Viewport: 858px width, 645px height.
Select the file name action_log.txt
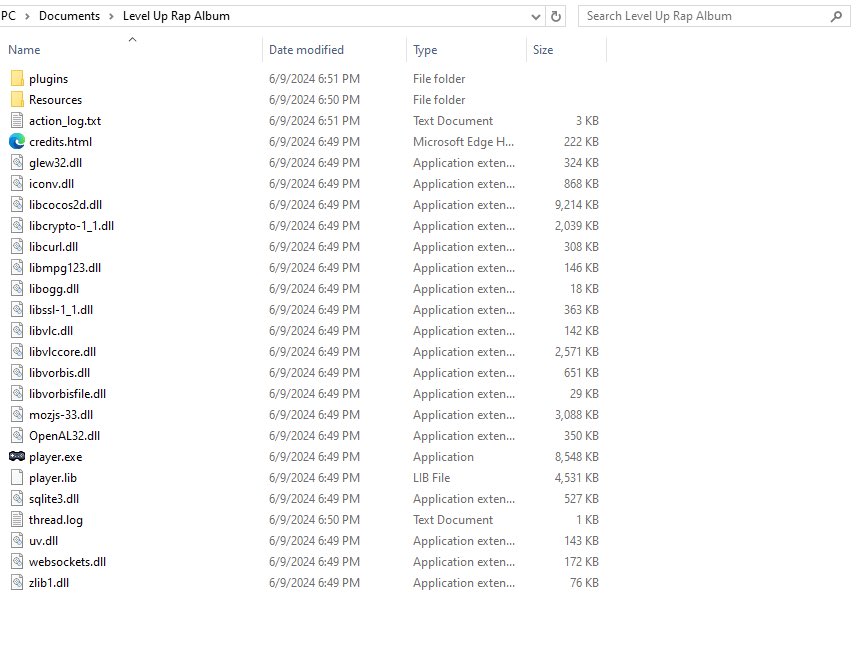(x=65, y=121)
